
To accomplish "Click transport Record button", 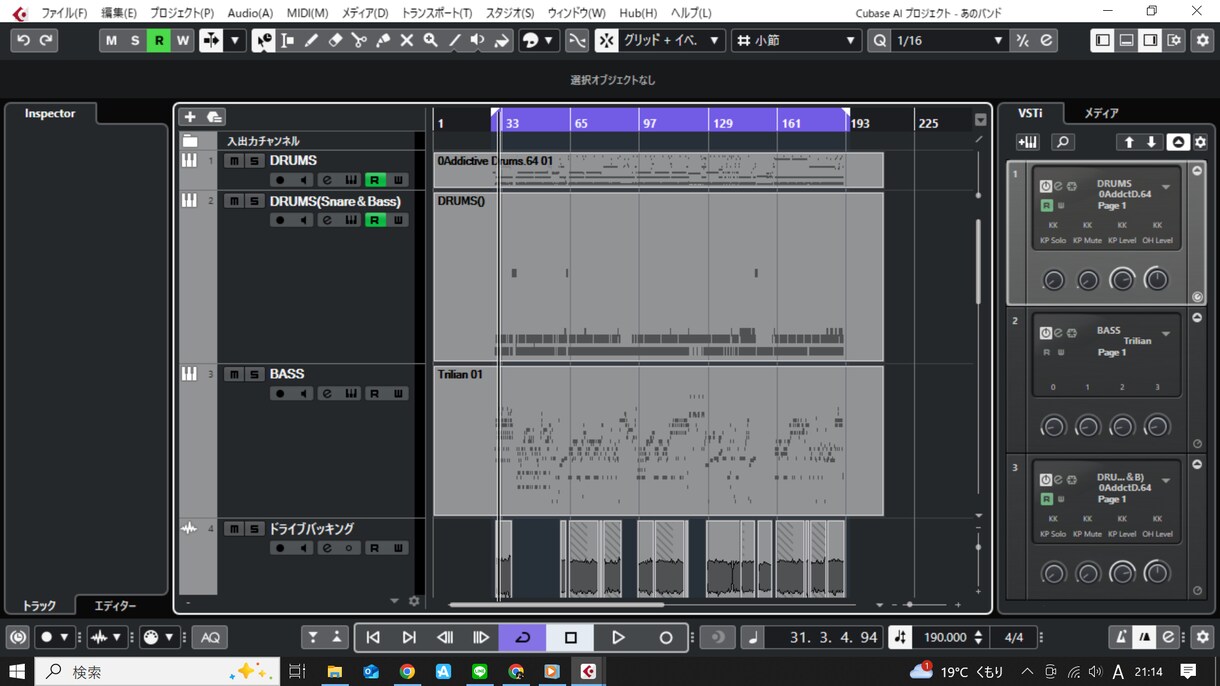I will 666,637.
